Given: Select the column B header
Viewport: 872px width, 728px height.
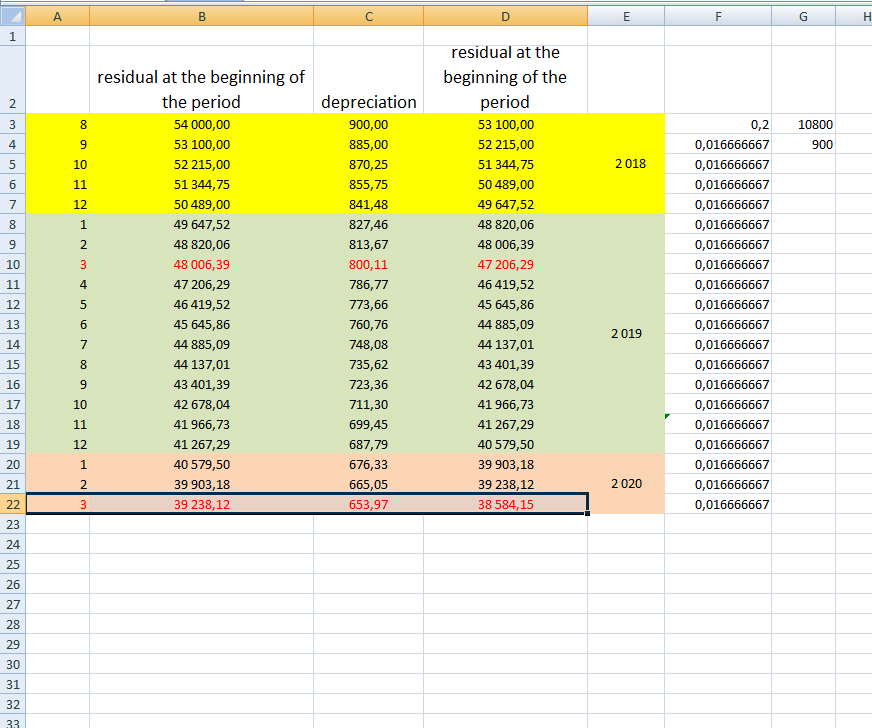Looking at the screenshot, I should pyautogui.click(x=202, y=16).
